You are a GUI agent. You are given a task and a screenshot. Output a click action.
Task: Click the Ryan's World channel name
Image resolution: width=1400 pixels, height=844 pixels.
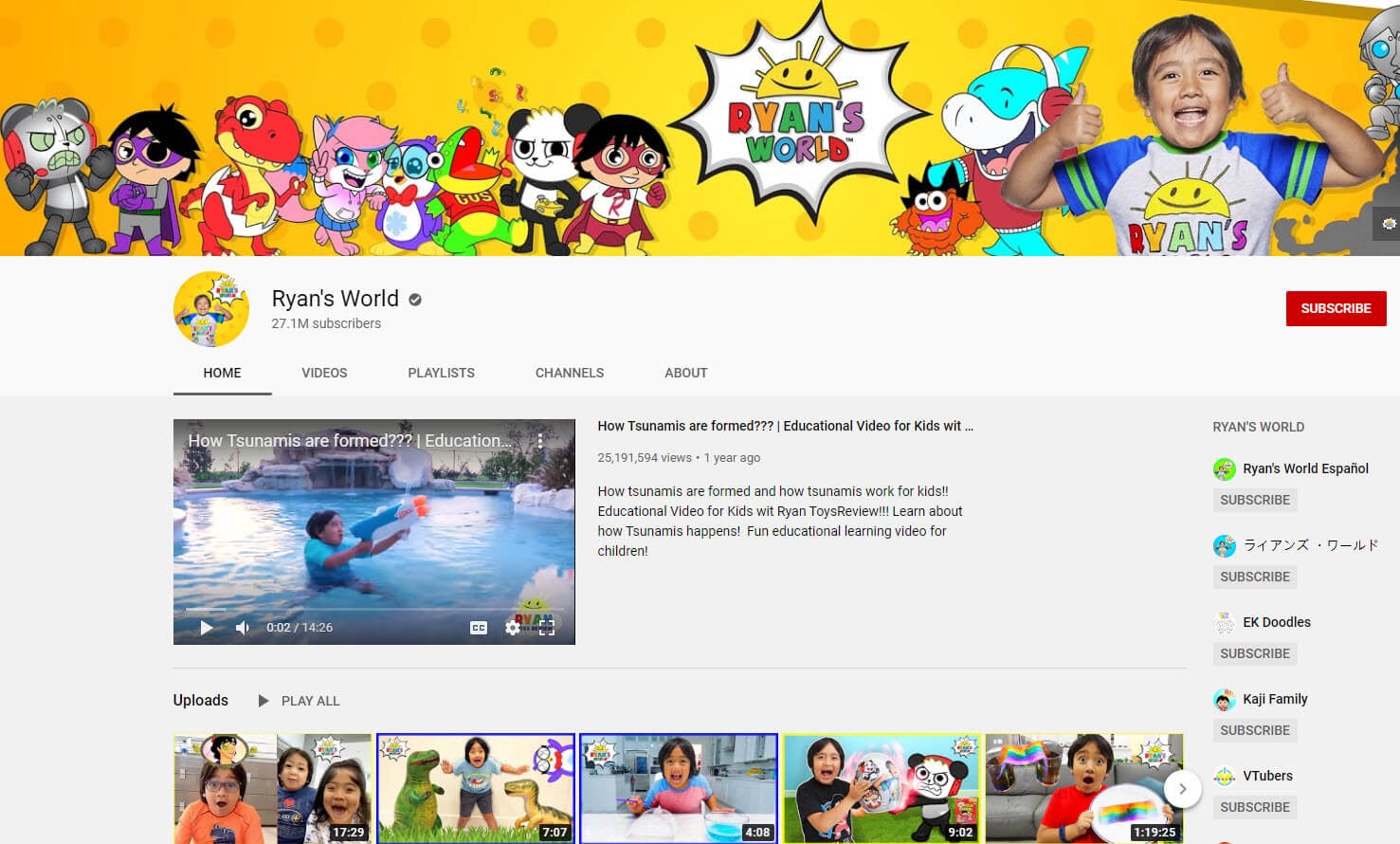click(335, 299)
